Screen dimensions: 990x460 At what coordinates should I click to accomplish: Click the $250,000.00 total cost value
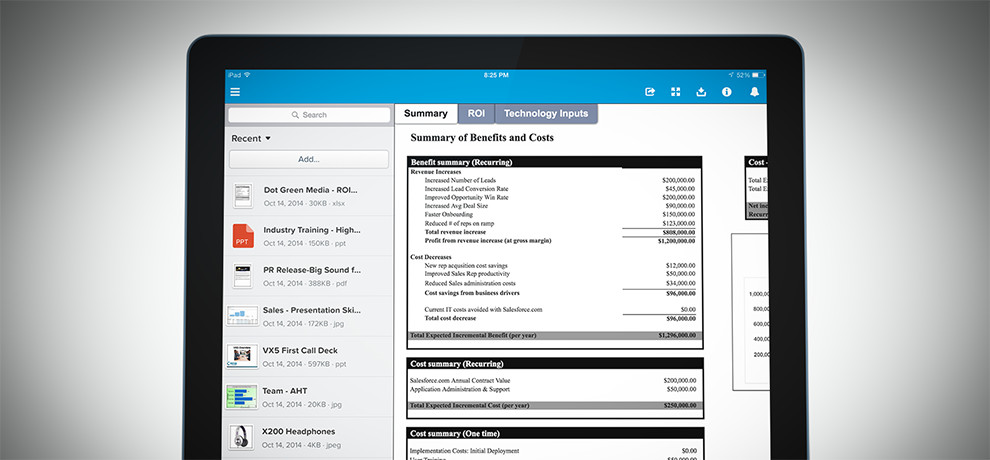click(x=679, y=405)
